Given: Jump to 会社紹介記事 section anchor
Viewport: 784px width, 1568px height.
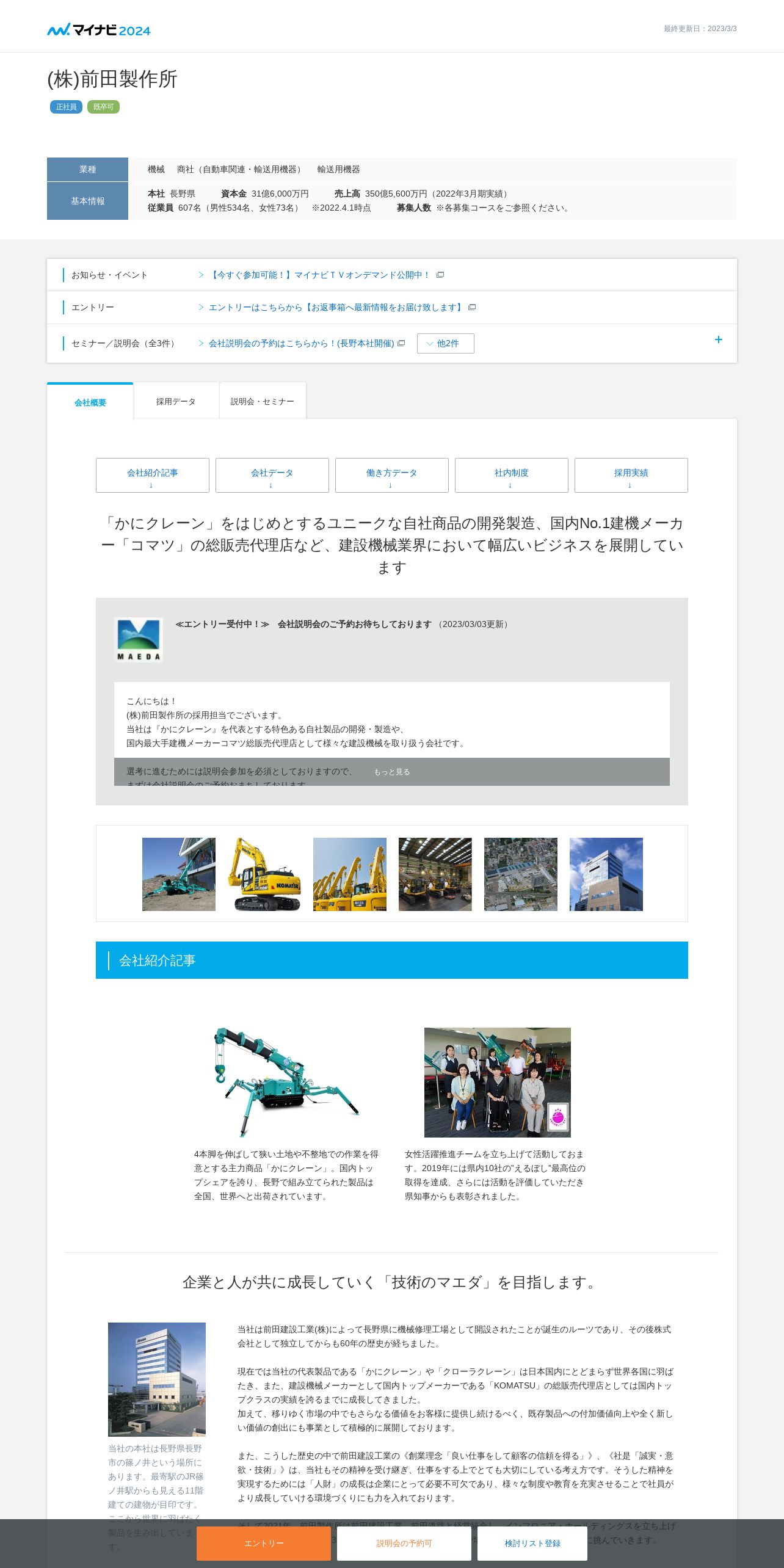Looking at the screenshot, I should (153, 475).
